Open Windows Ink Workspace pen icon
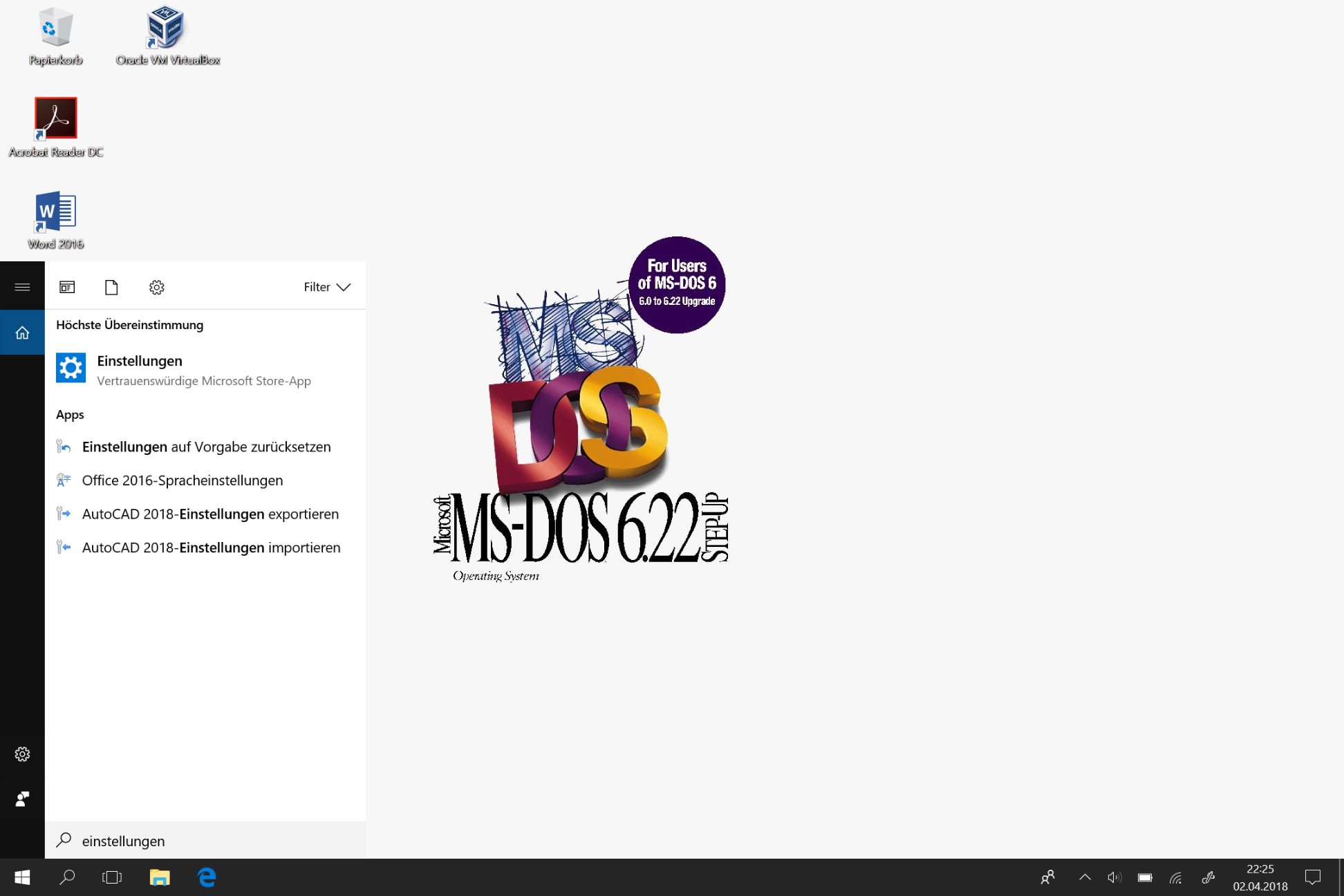Viewport: 1344px width, 896px height. click(1208, 877)
